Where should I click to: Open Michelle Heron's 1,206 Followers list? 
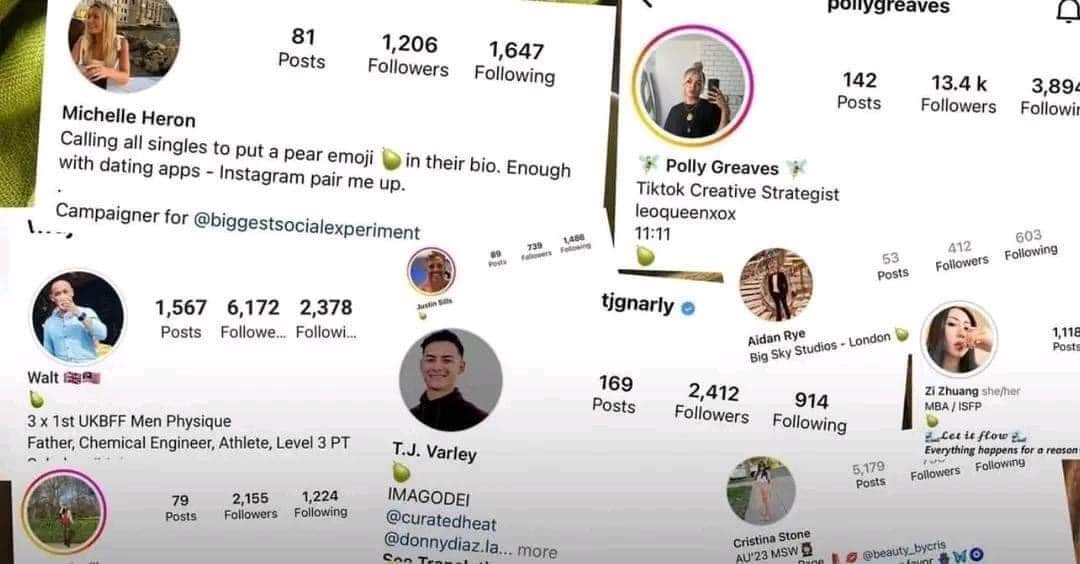[x=408, y=56]
